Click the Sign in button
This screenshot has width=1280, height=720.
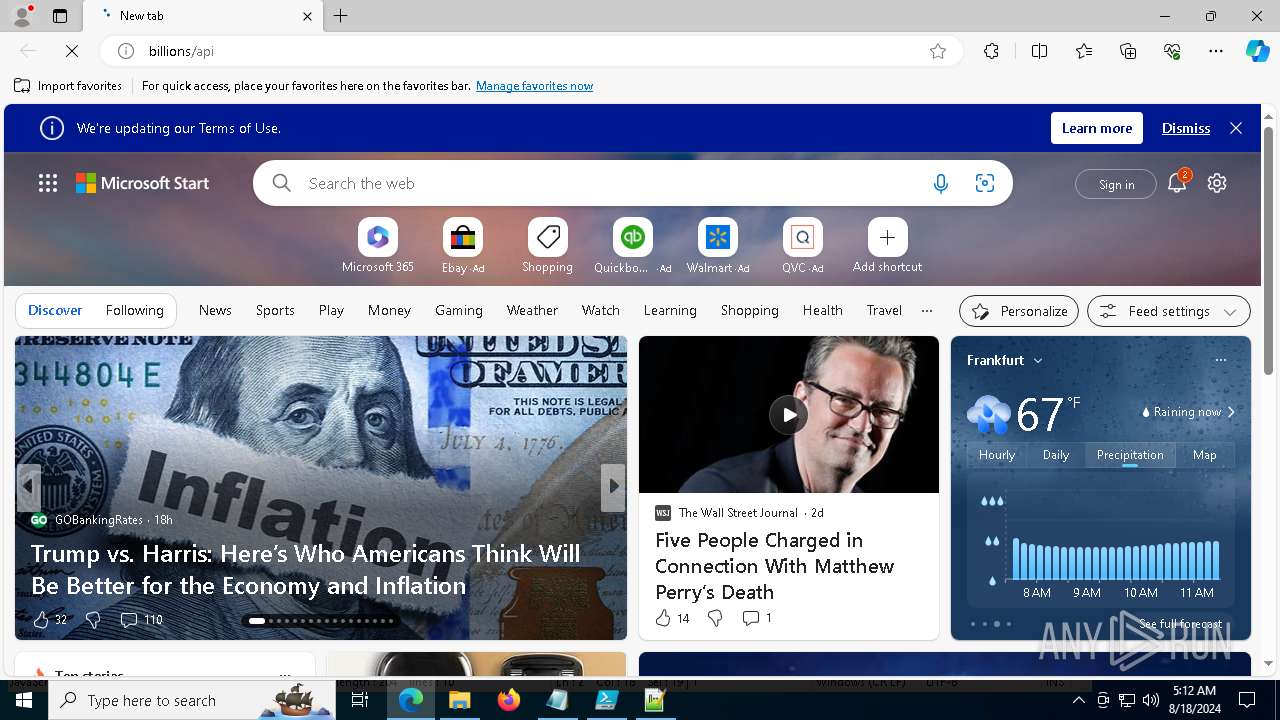(x=1116, y=184)
